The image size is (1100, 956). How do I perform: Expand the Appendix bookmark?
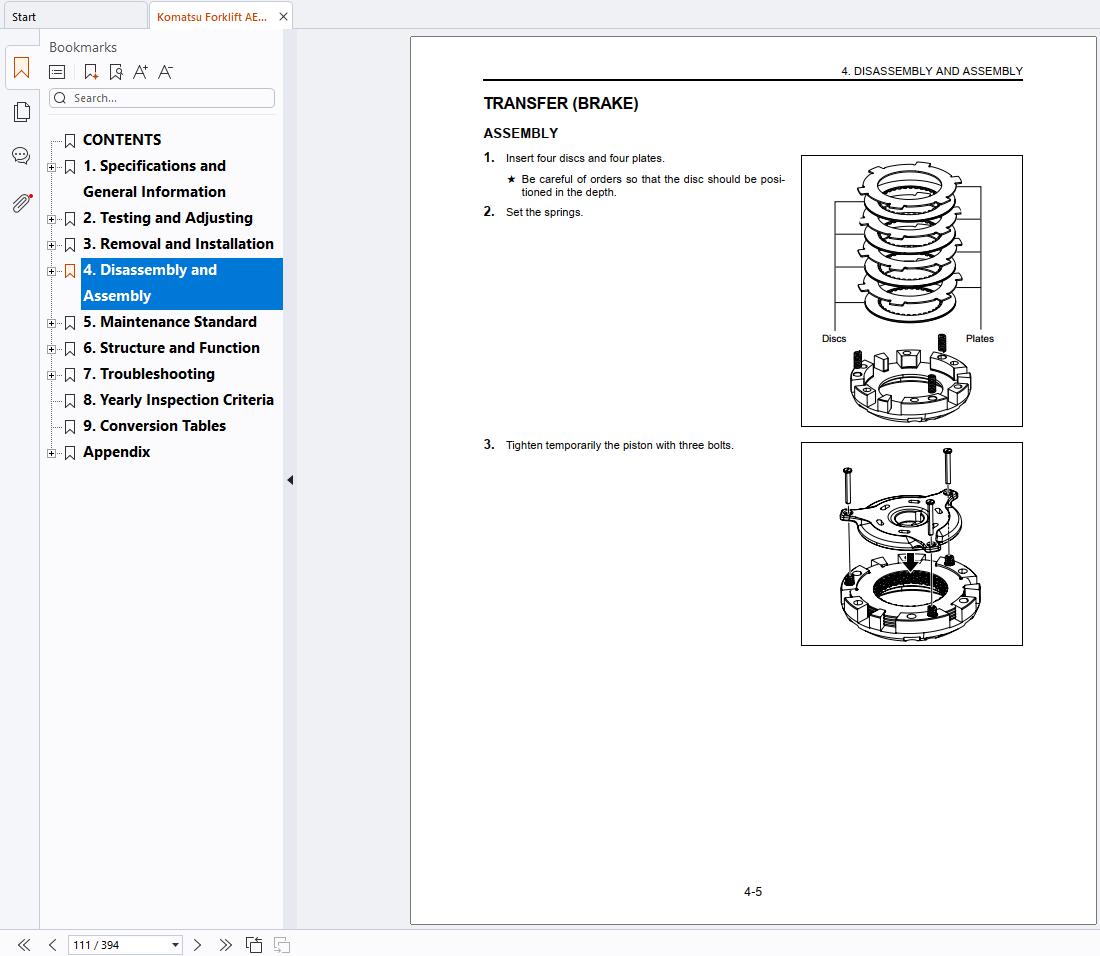[51, 452]
